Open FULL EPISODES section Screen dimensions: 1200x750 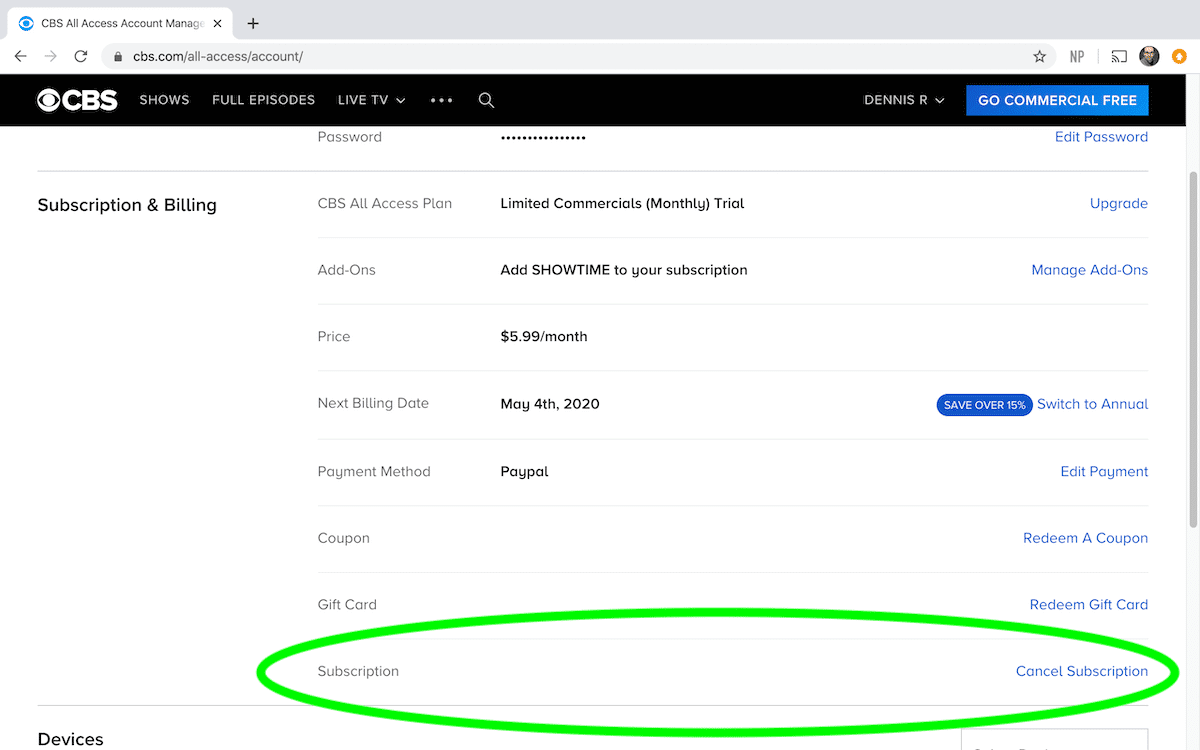tap(263, 100)
